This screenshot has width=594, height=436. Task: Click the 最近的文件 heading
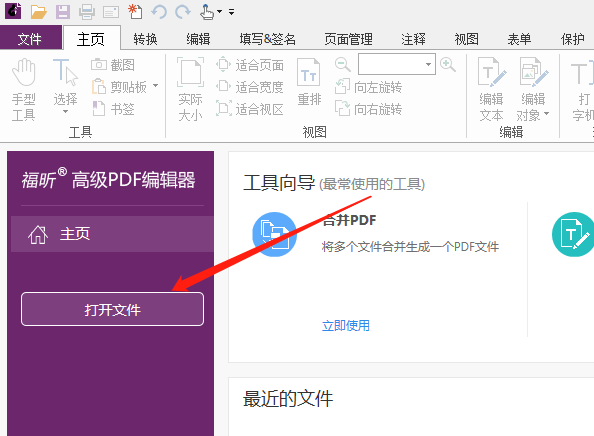coord(288,399)
